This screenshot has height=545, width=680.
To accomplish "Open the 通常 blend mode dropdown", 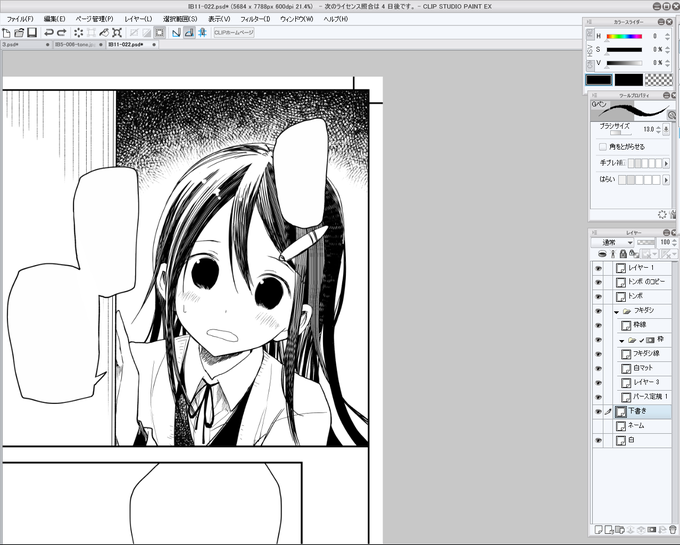I will [612, 242].
